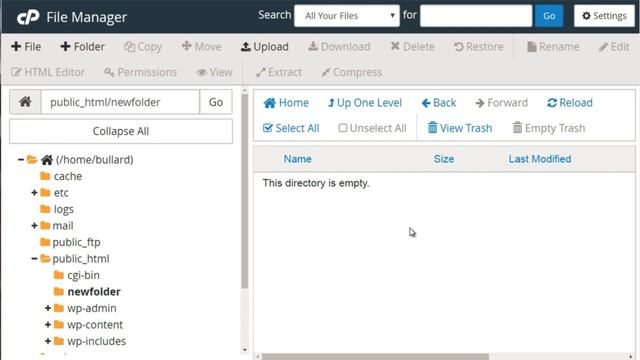The image size is (640, 360).
Task: Open Settings with the gear button
Action: [604, 16]
